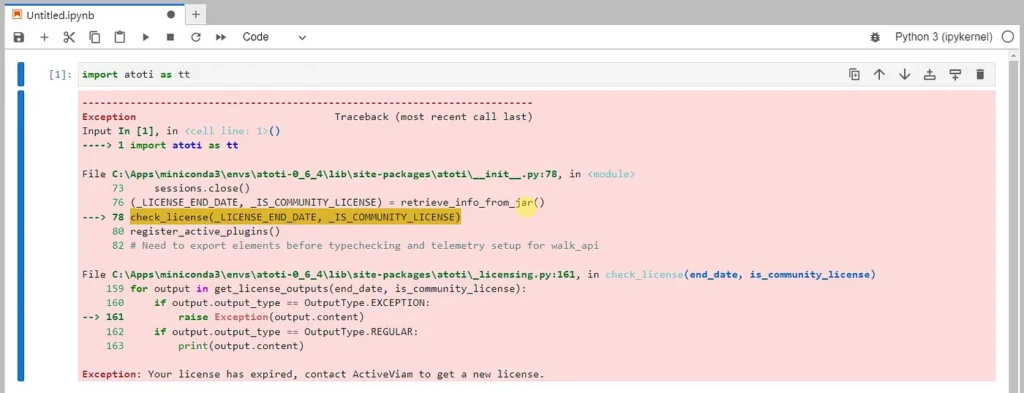Screen dimensions: 1024x393
Task: Switch kernel via Python 3 (ipykernel)
Action: (x=944, y=37)
